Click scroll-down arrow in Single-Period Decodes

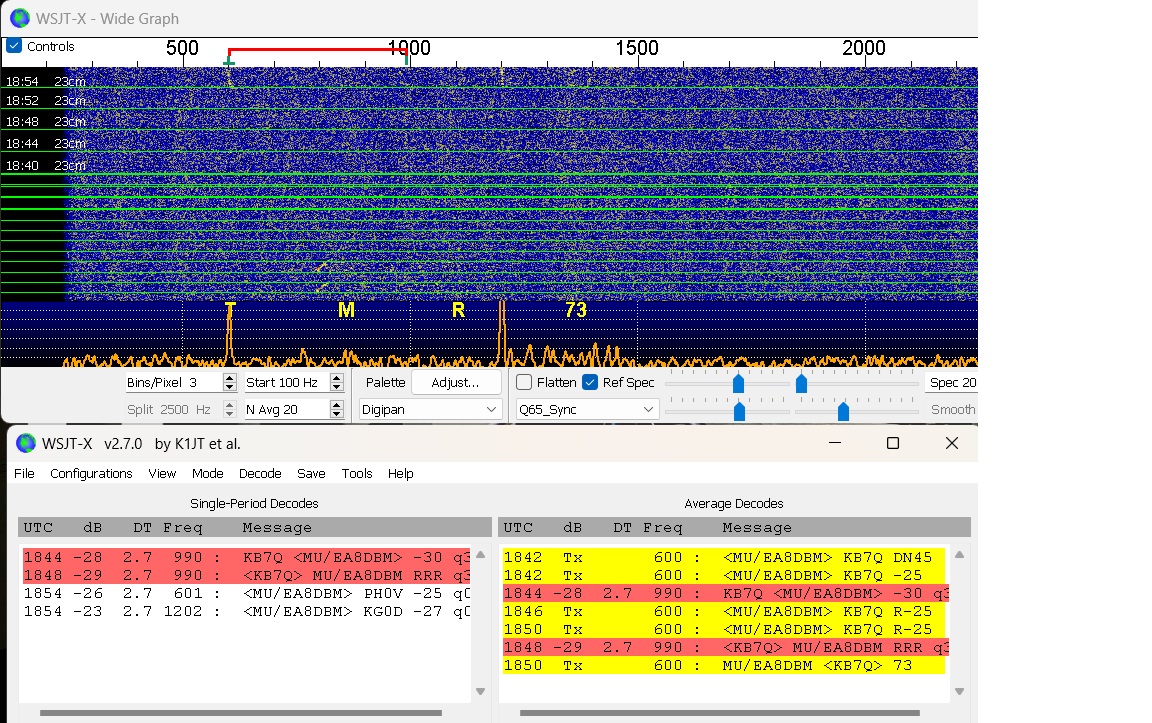[x=480, y=691]
